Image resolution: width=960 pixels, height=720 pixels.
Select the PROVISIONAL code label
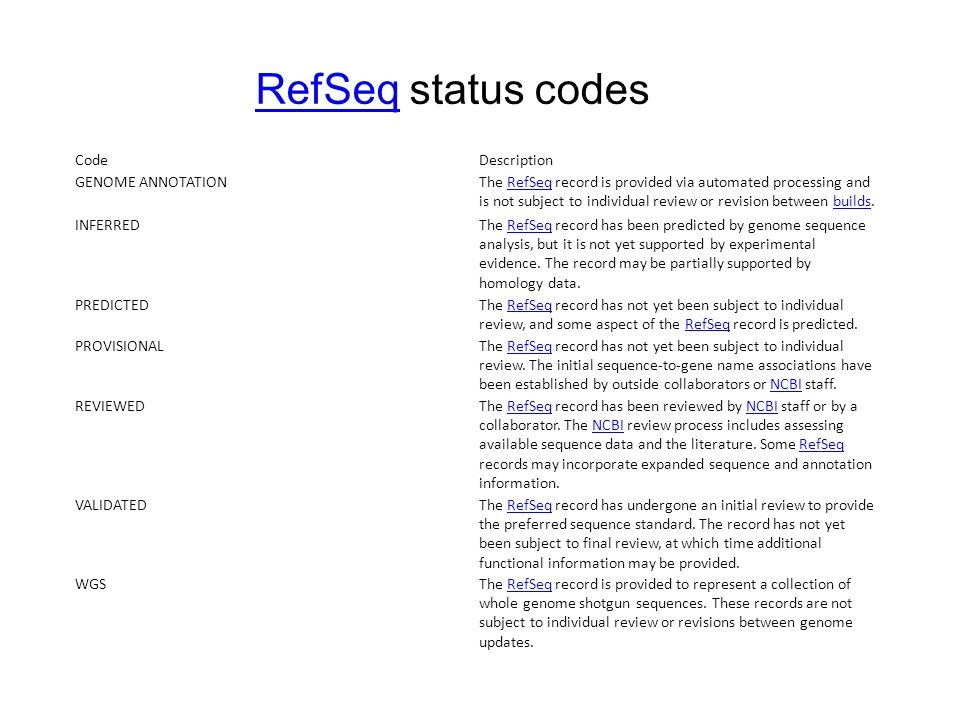click(x=119, y=346)
